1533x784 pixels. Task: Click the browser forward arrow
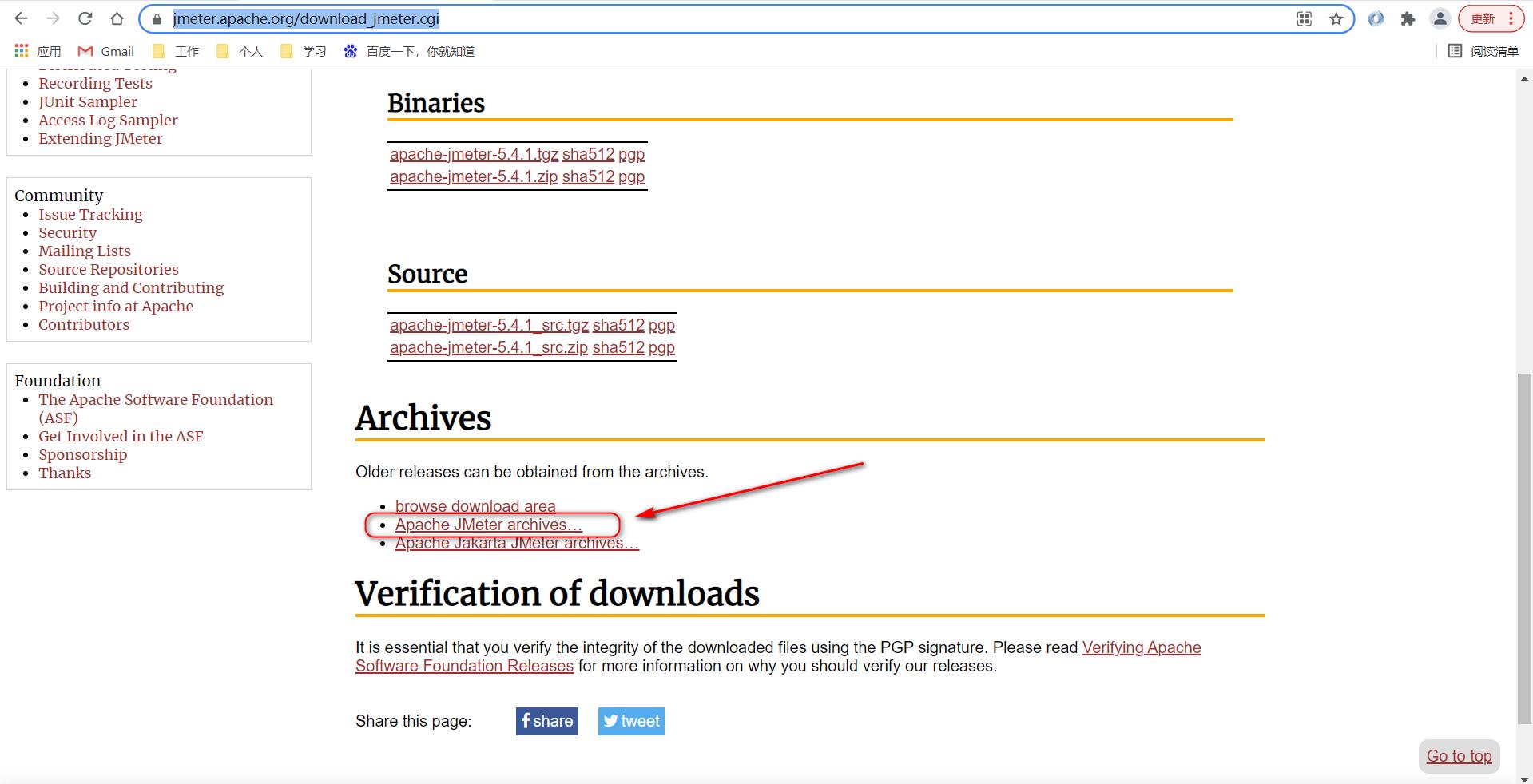pyautogui.click(x=54, y=18)
